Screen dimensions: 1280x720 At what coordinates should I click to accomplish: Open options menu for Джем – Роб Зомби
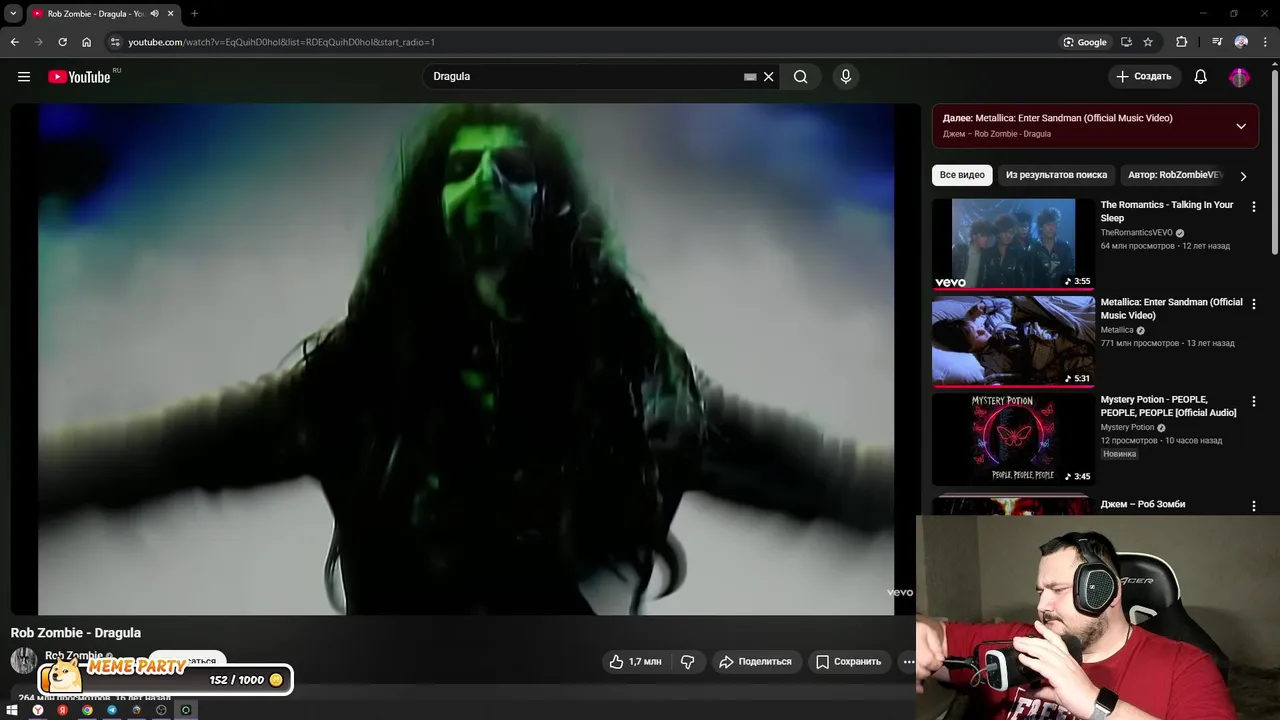pos(1254,507)
